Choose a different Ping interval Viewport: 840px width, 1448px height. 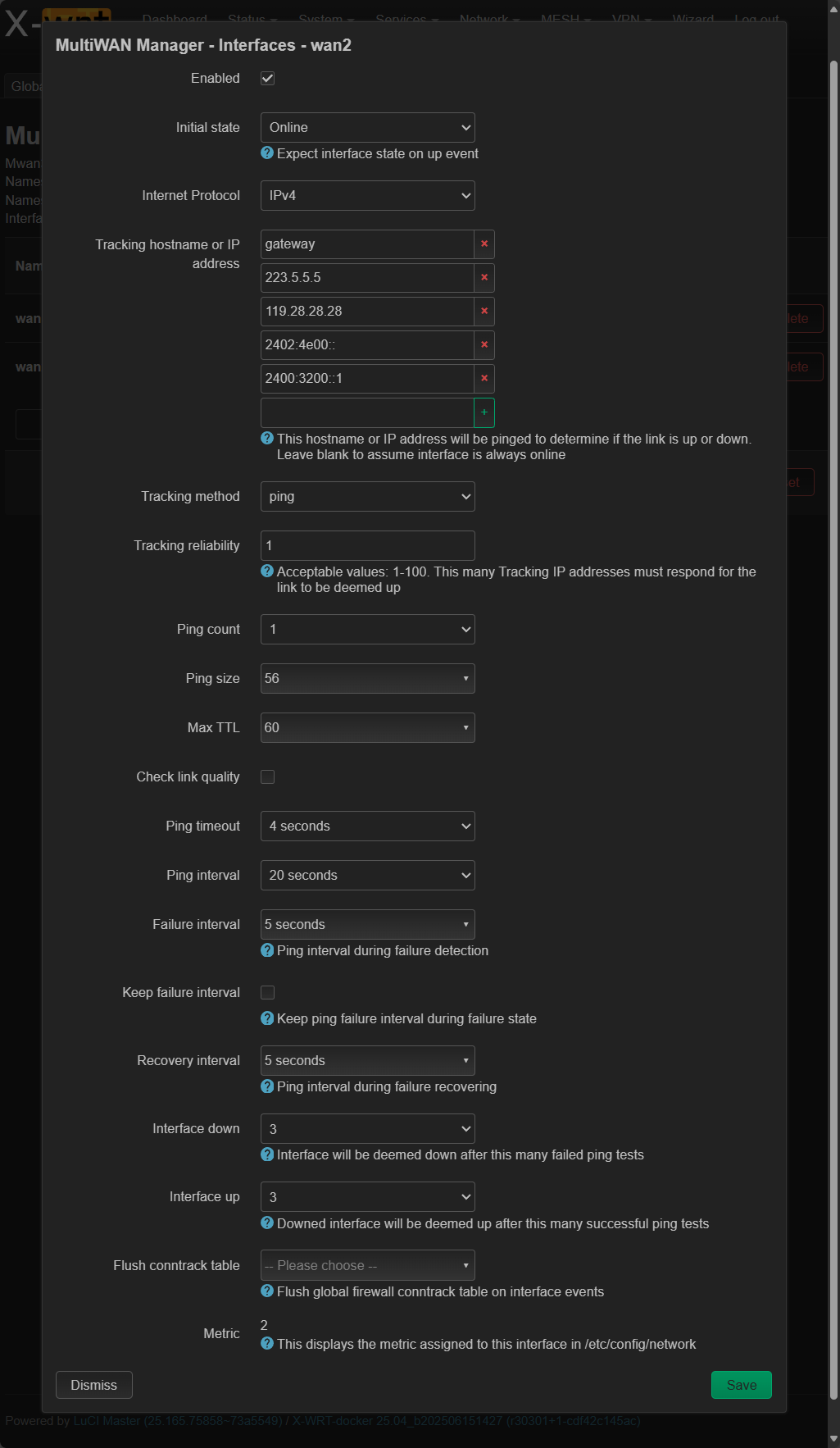pos(368,876)
